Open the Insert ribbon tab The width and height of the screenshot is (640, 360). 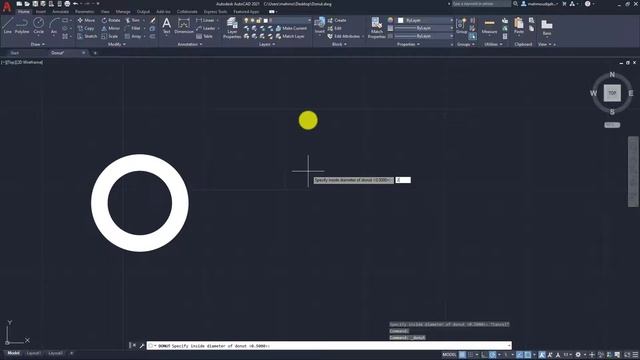point(41,12)
